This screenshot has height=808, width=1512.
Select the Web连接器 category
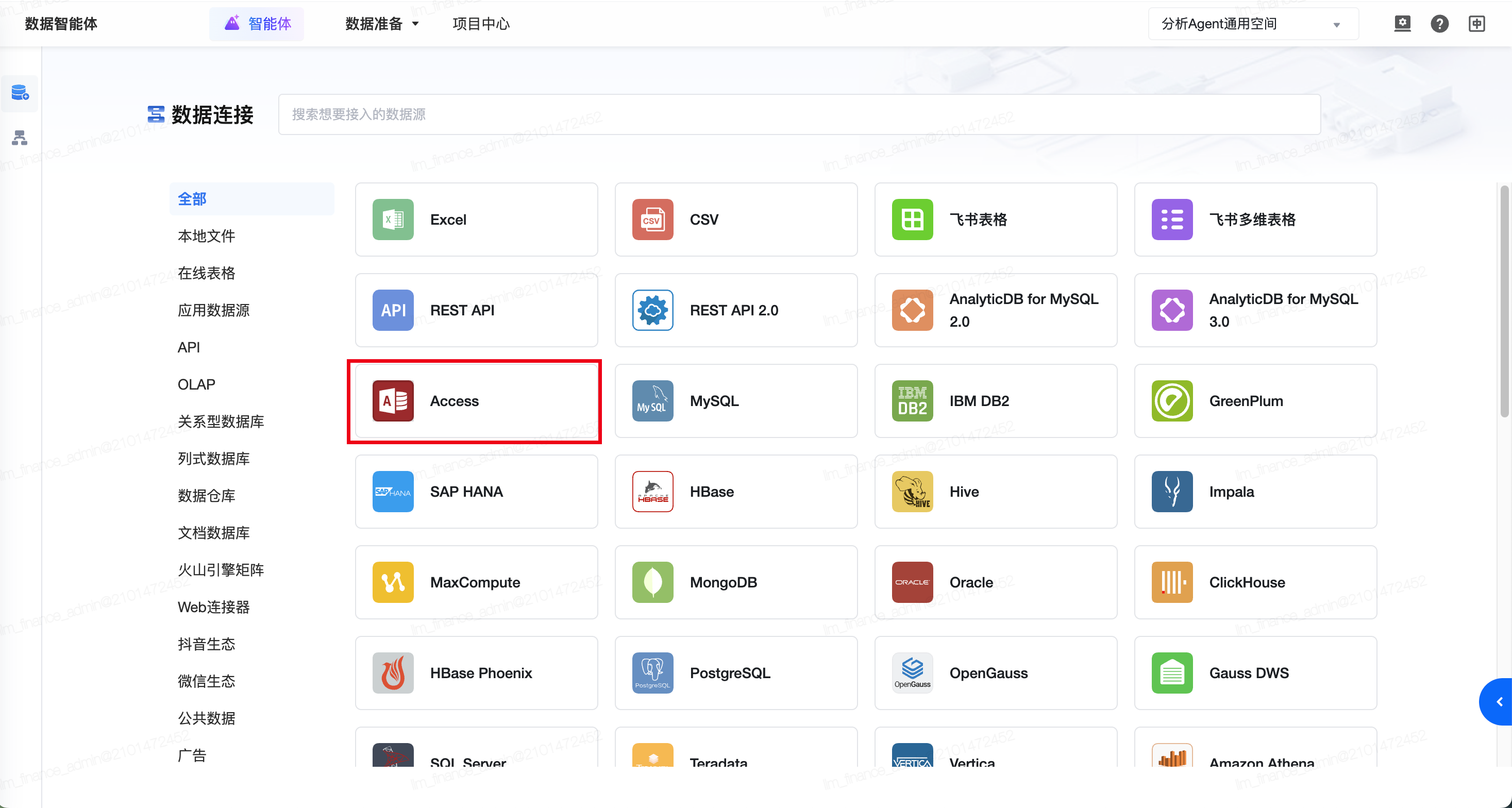click(214, 607)
